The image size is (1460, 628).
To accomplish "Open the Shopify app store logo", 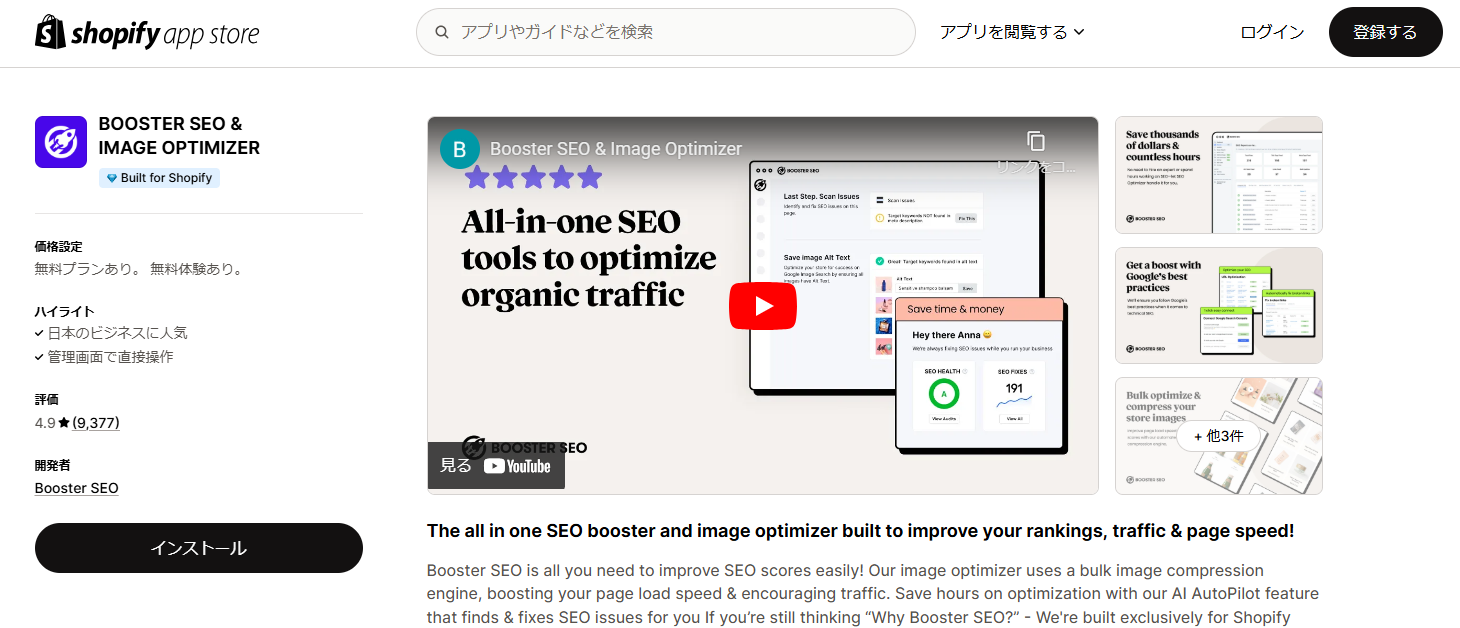I will click(147, 33).
